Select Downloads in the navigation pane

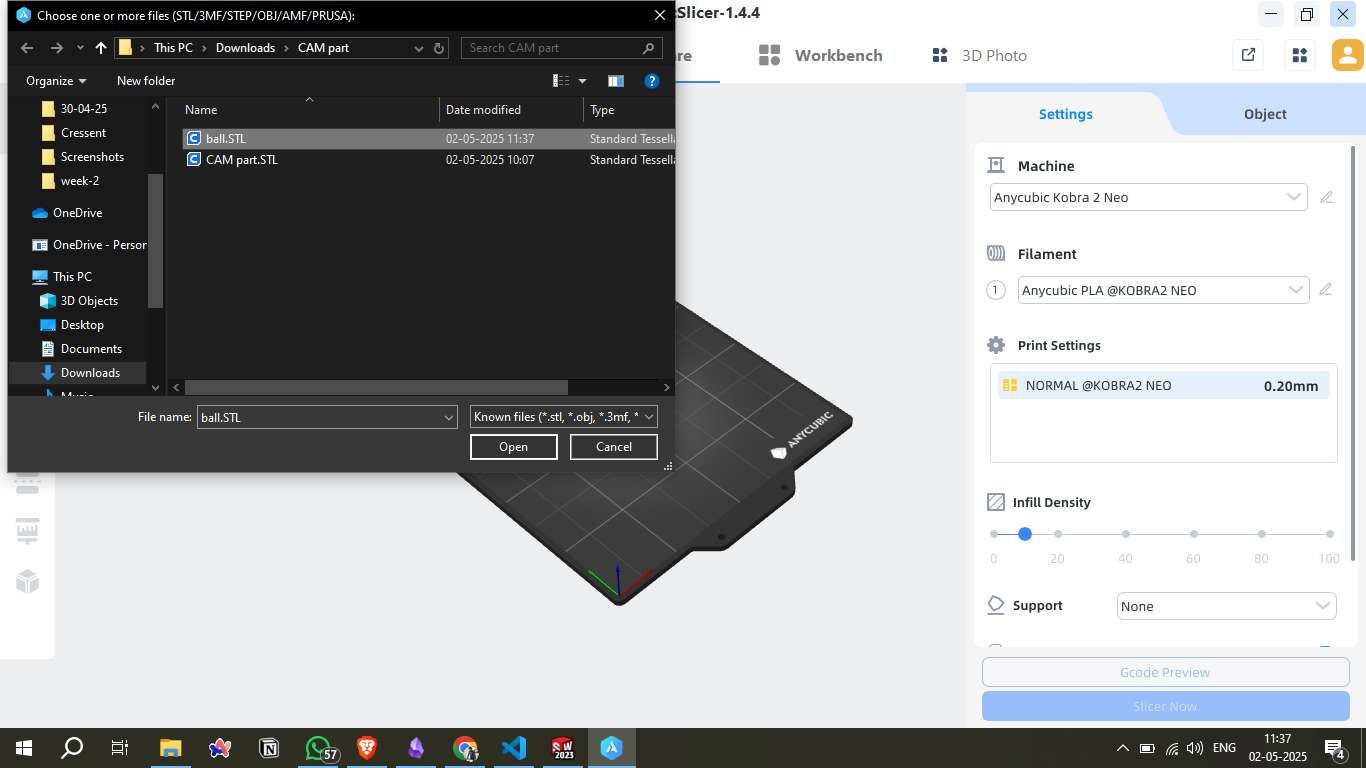[x=90, y=373]
